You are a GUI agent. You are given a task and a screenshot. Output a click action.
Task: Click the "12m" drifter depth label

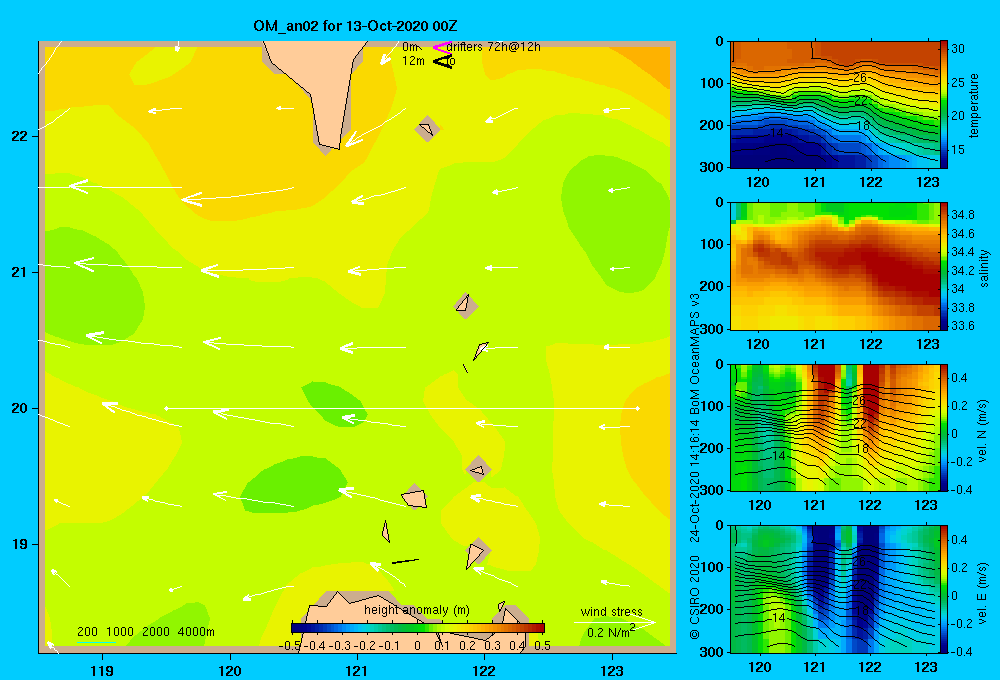pos(413,61)
